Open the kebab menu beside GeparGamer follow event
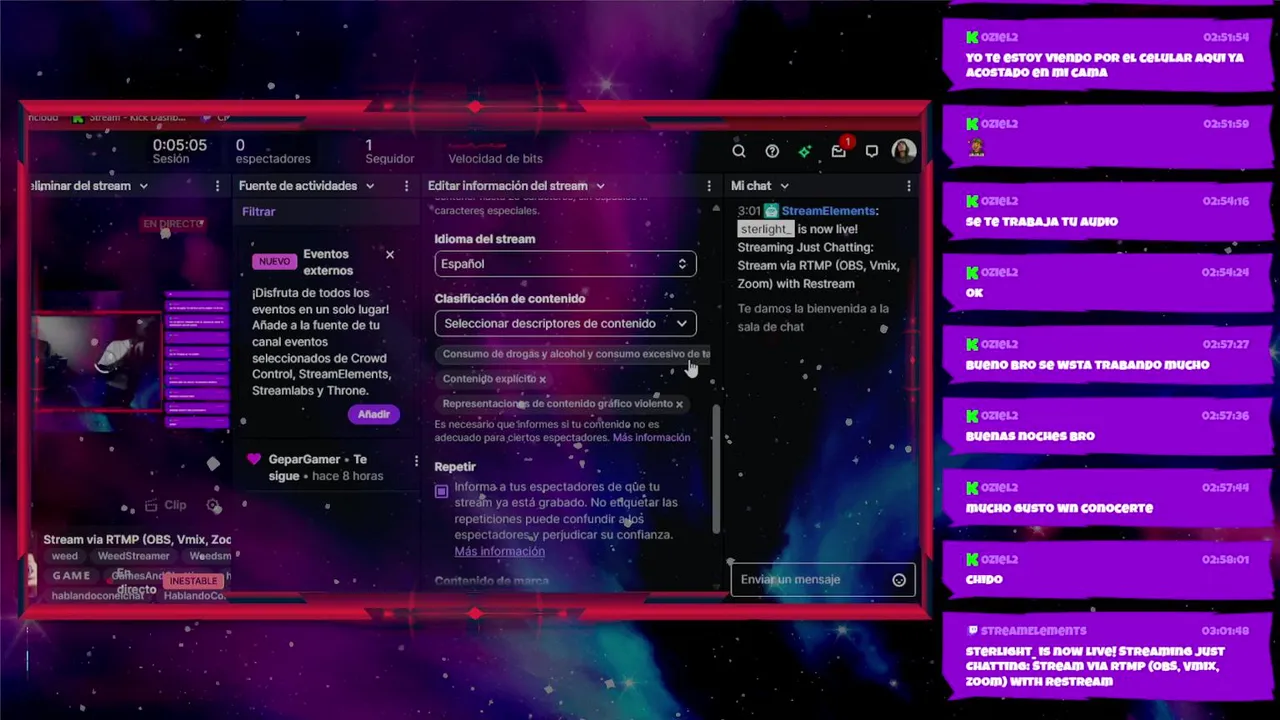The height and width of the screenshot is (720, 1280). [416, 461]
